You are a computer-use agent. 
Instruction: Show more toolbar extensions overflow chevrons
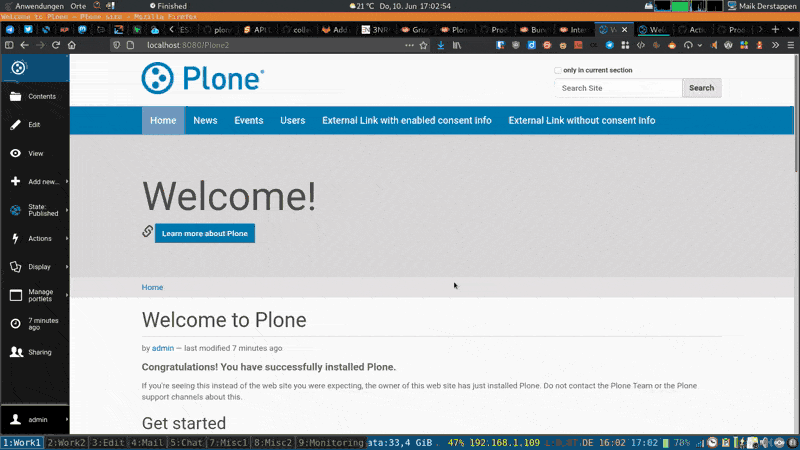(776, 45)
